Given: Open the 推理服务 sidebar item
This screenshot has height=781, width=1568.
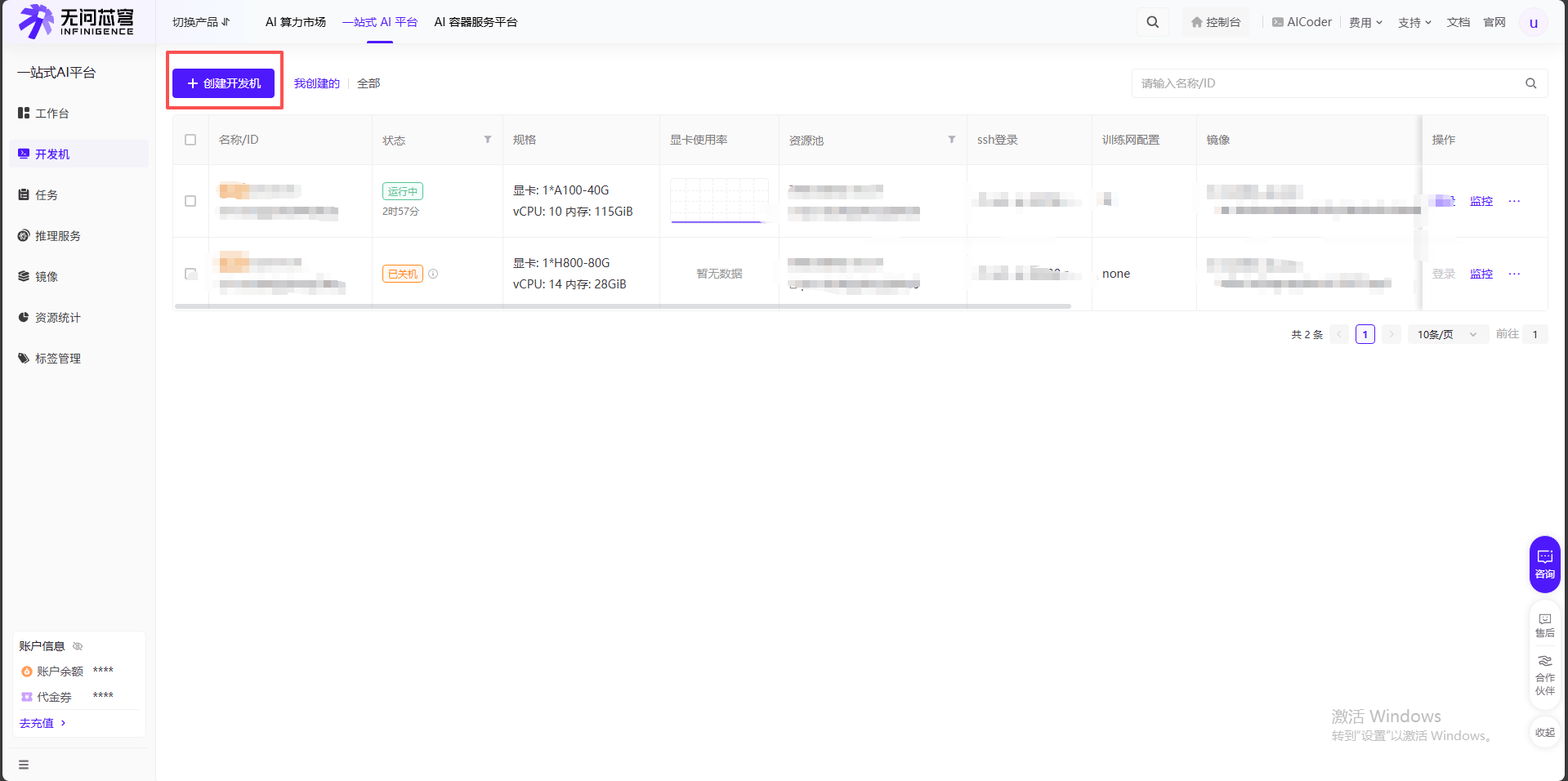Looking at the screenshot, I should tap(57, 235).
